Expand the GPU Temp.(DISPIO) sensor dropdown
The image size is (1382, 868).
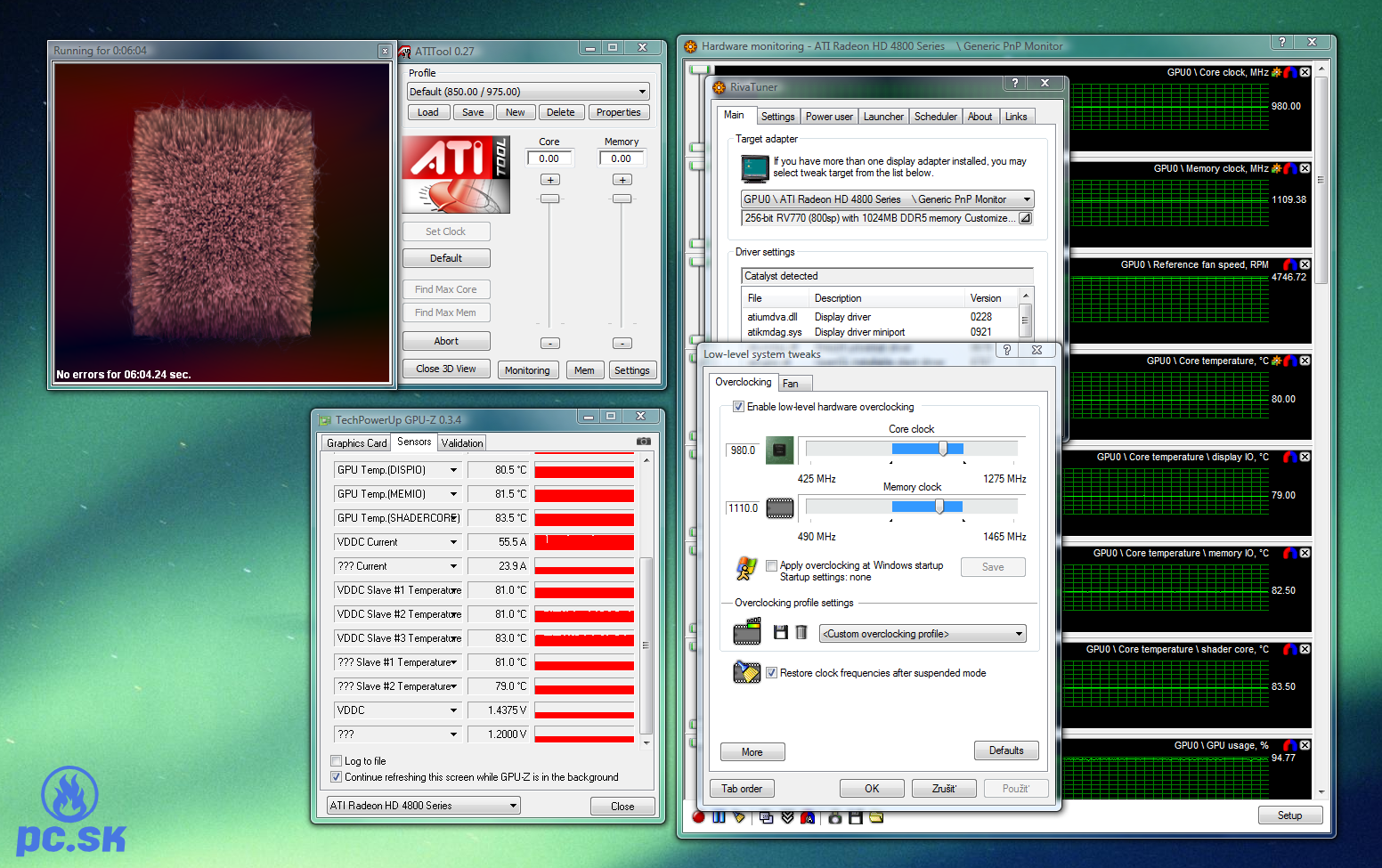point(453,470)
